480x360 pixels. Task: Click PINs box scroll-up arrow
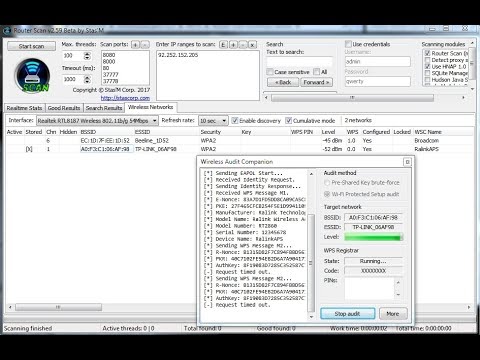[x=398, y=282]
